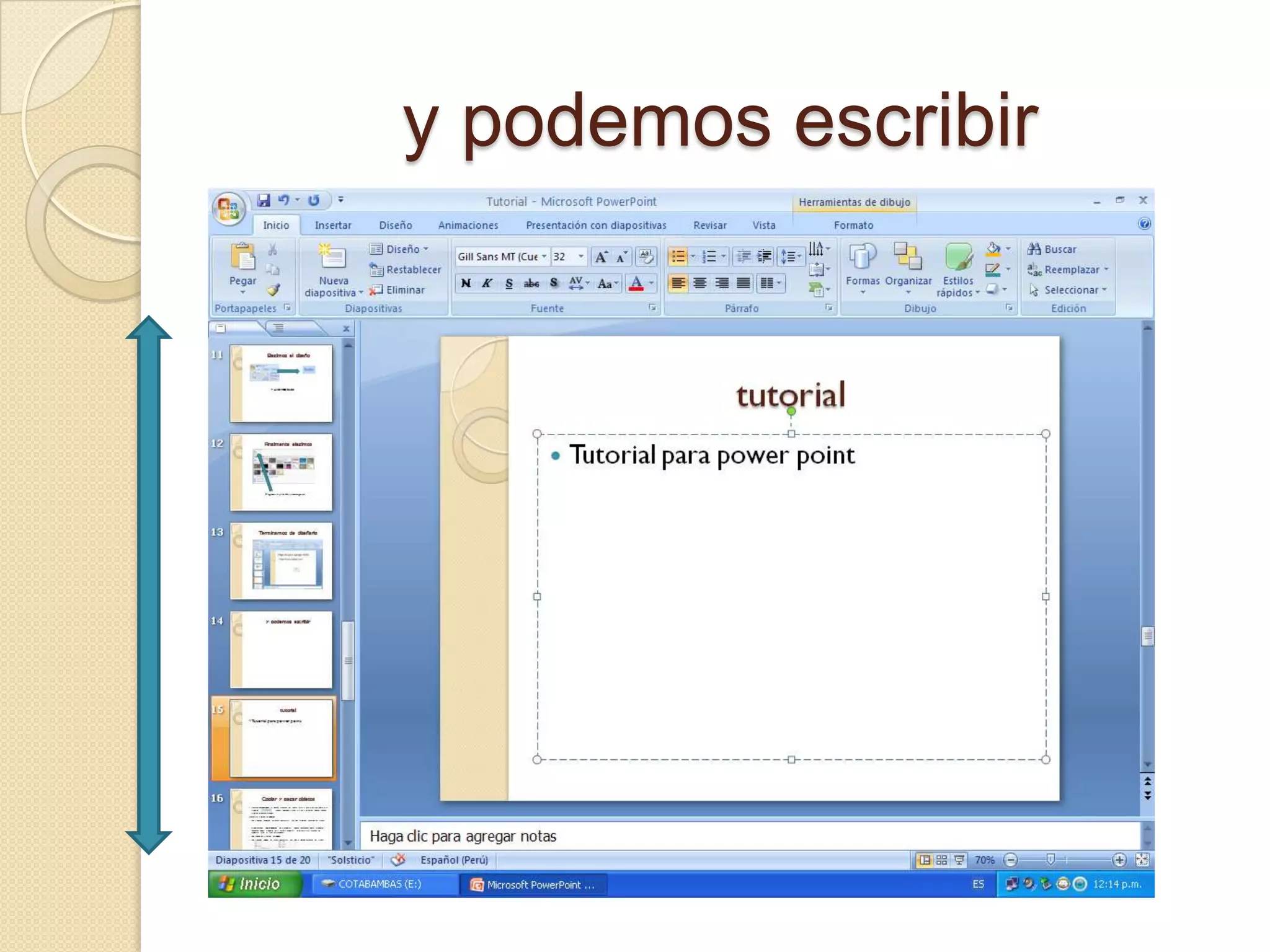The image size is (1270, 952).
Task: Expand the Seleccionar dropdown
Action: [1105, 290]
